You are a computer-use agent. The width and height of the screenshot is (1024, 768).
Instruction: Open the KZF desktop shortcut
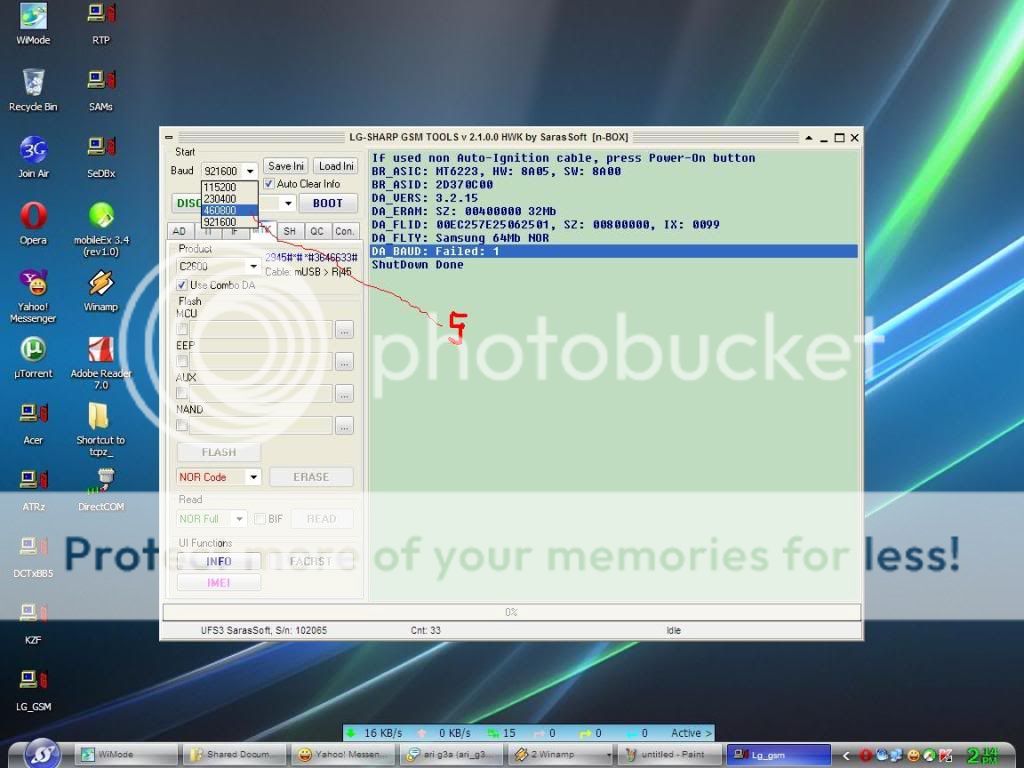(33, 623)
